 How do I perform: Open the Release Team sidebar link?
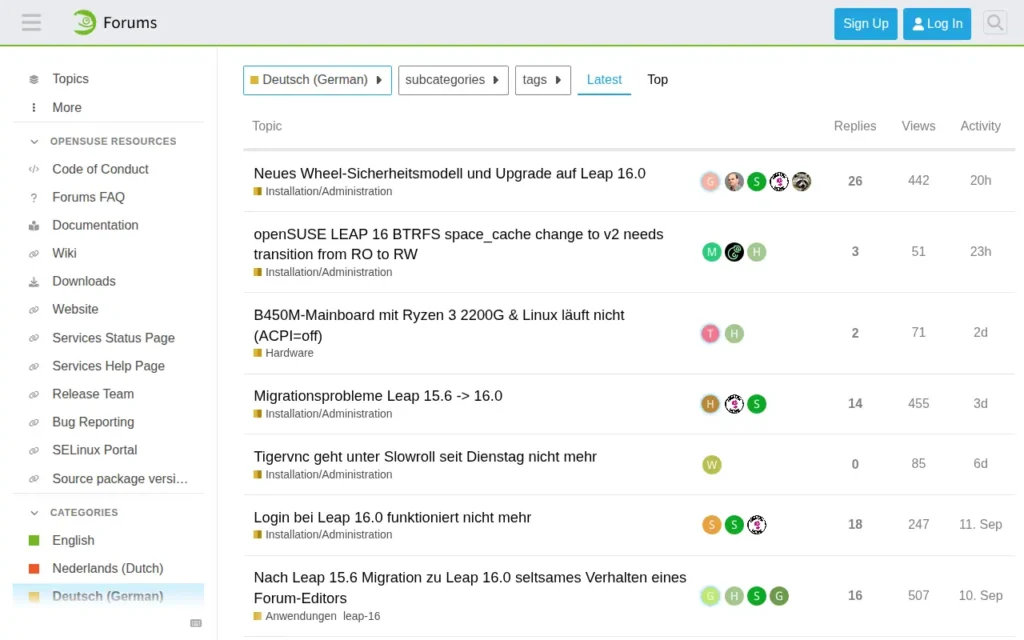(x=93, y=394)
